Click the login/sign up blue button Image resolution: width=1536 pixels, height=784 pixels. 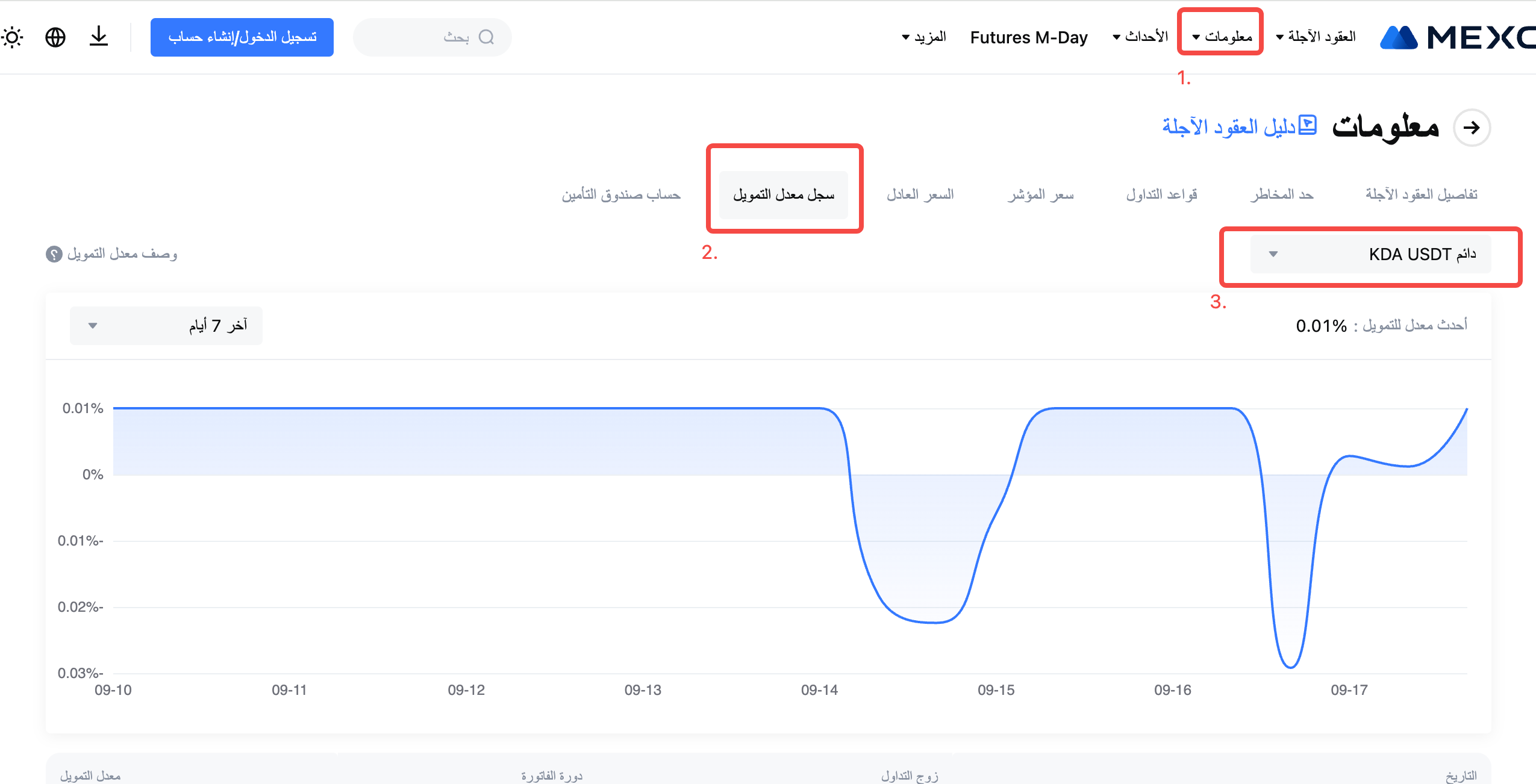242,37
